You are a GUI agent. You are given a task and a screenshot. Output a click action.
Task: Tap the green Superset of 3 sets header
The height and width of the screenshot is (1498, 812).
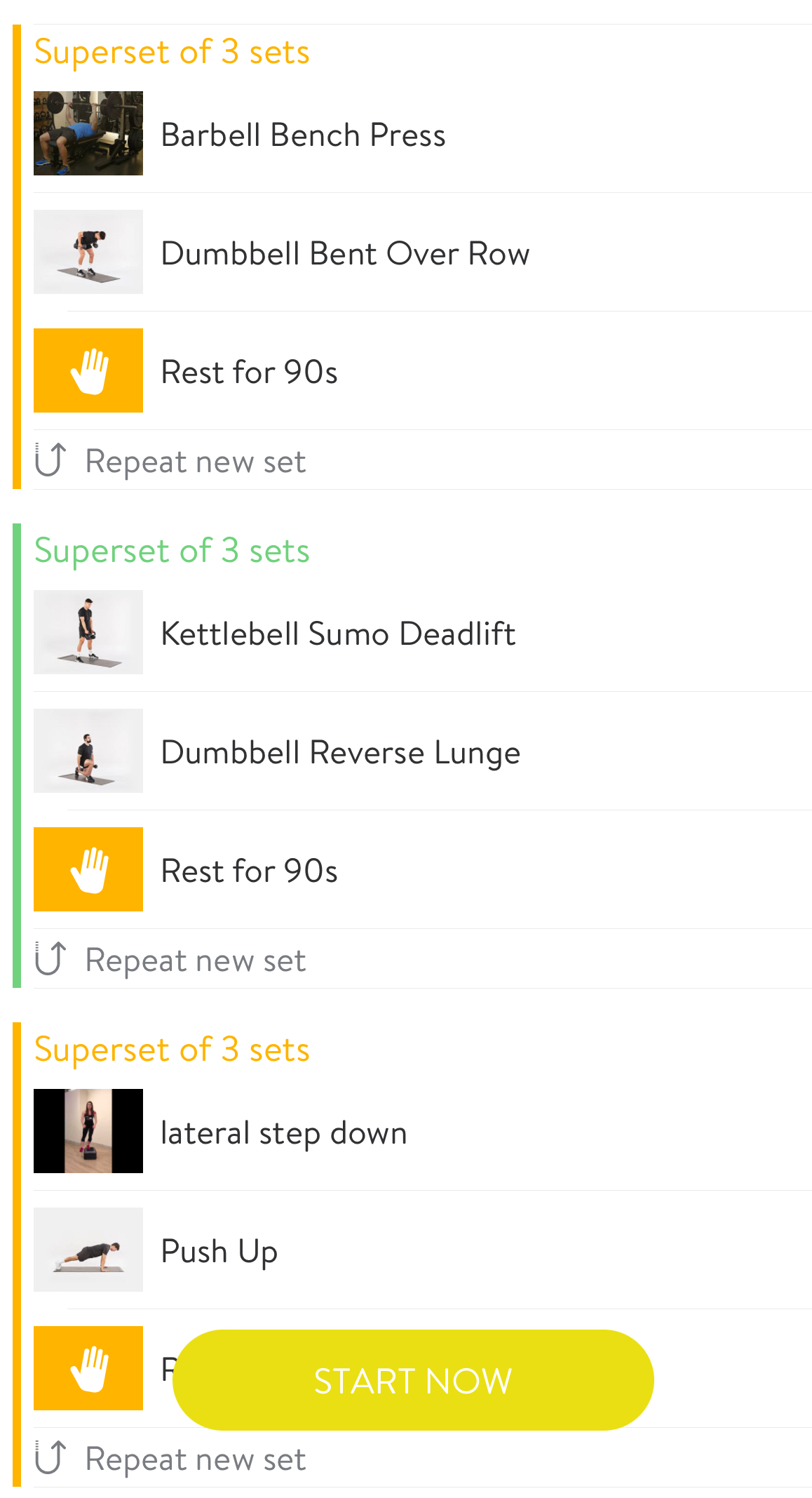tap(172, 551)
